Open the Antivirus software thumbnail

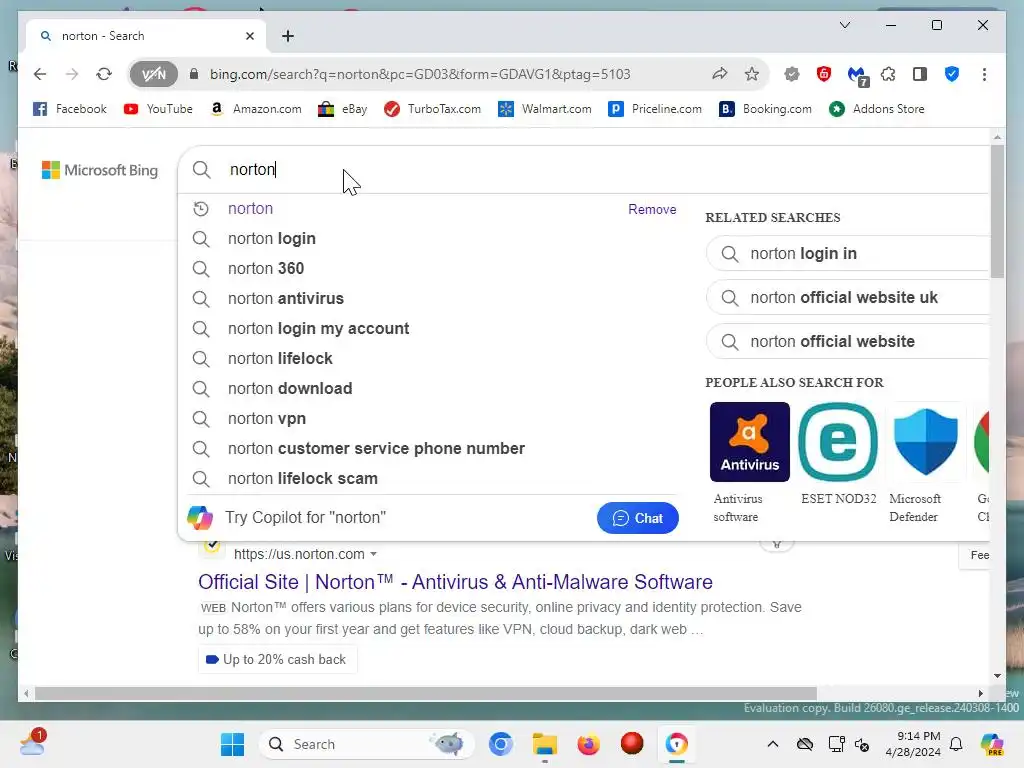pyautogui.click(x=750, y=442)
